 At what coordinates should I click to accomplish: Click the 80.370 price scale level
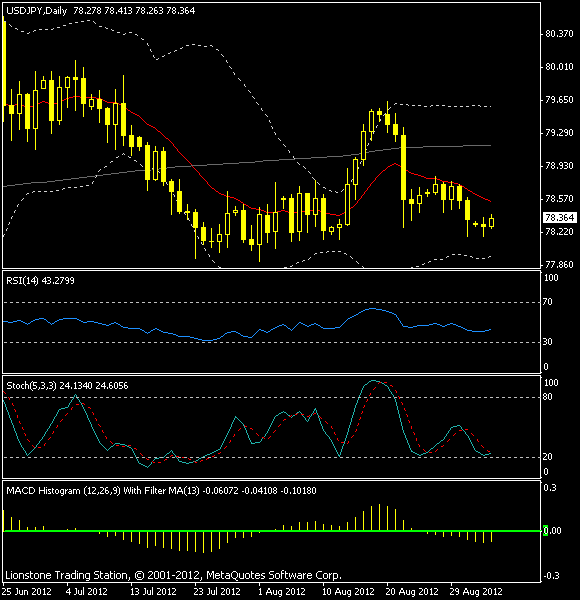559,34
